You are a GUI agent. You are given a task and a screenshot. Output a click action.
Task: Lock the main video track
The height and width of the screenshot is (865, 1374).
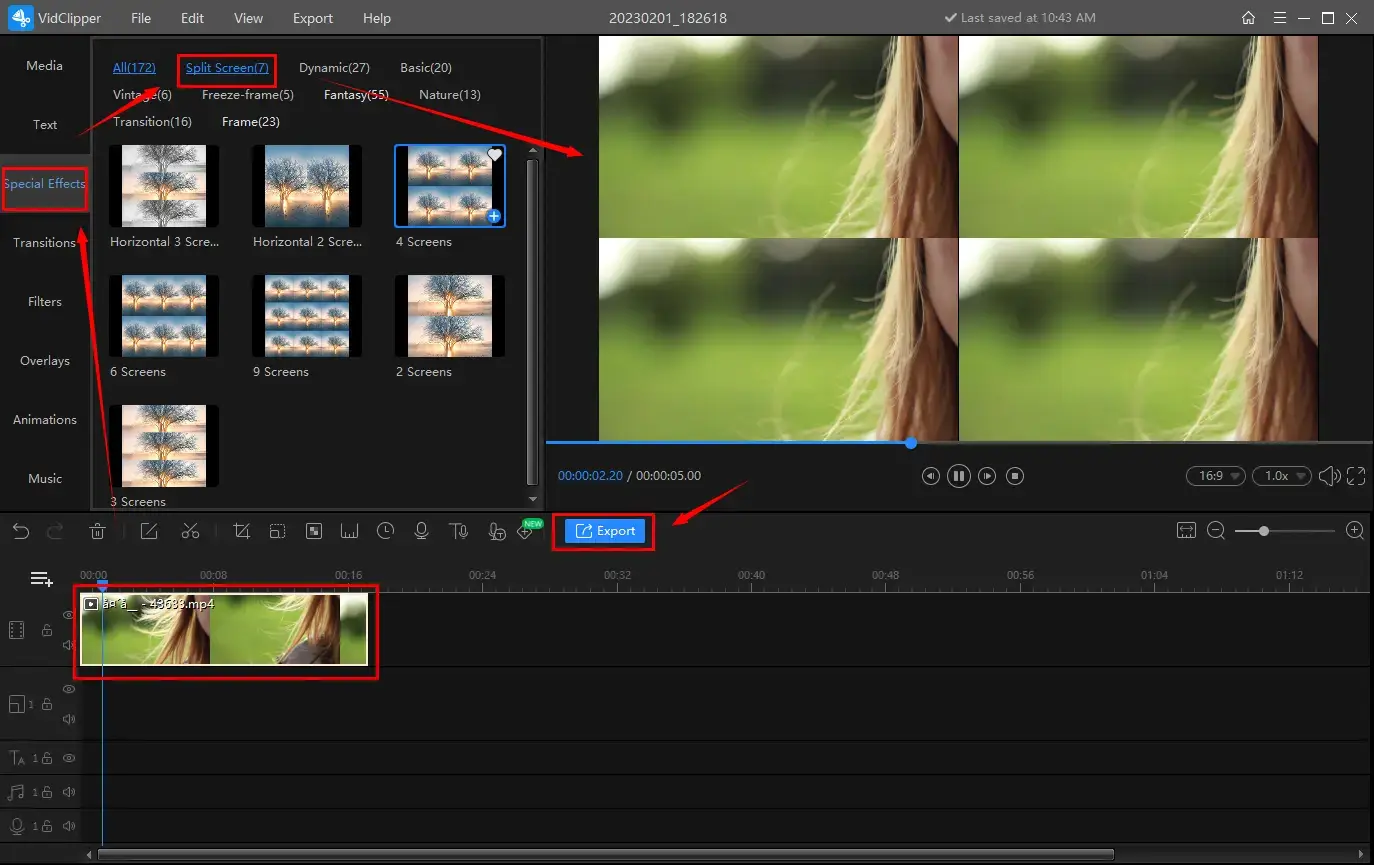click(x=46, y=630)
